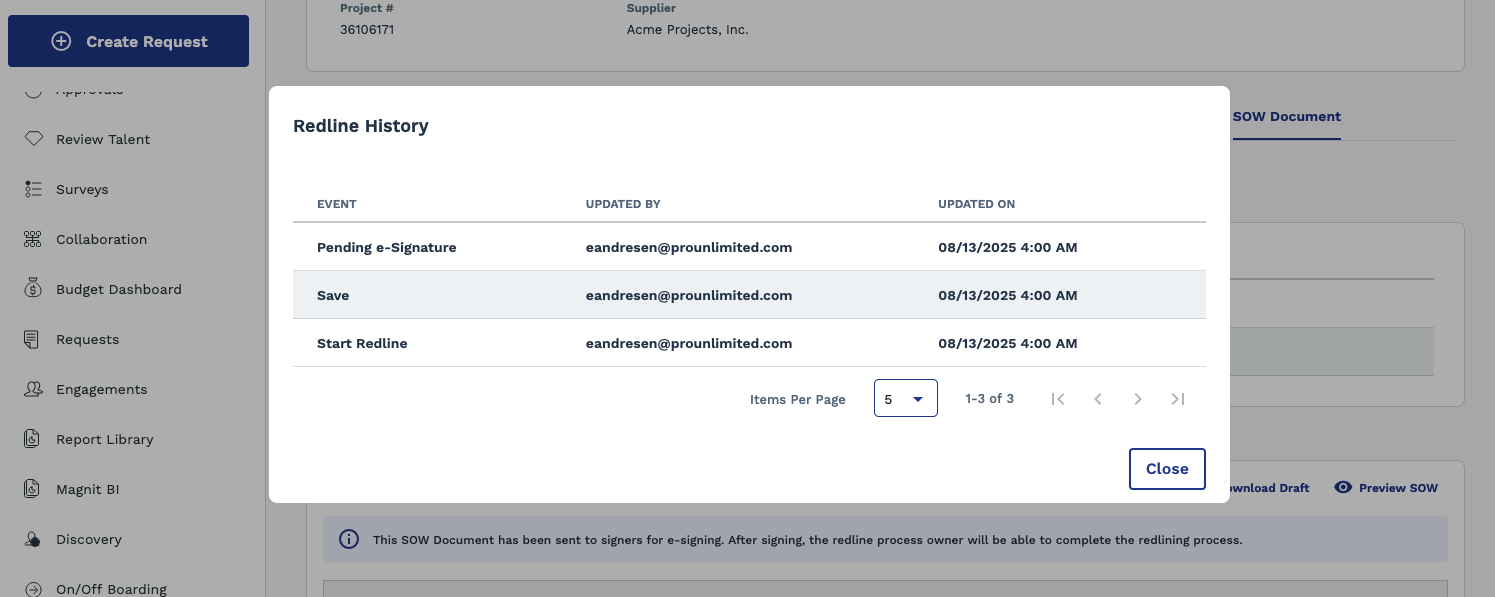The width and height of the screenshot is (1495, 597).
Task: Close the Redline History dialog
Action: 1166,469
